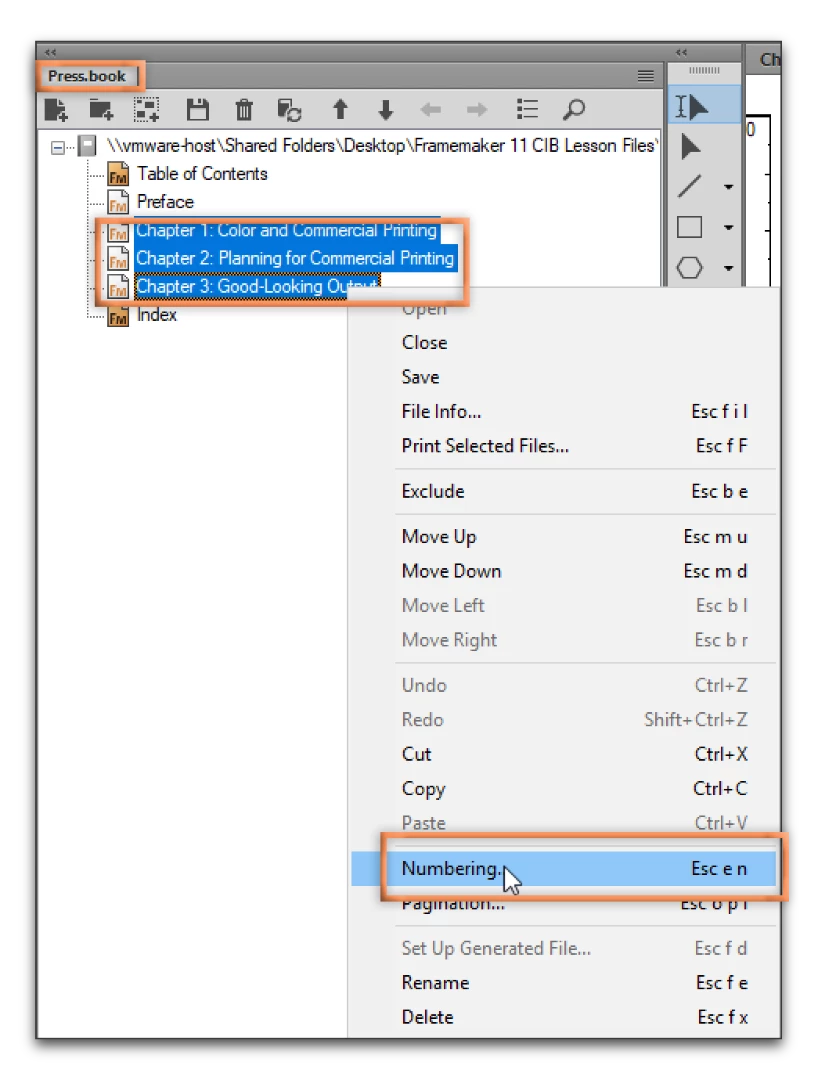
Task: Choose Print Selected Files... menu entry
Action: pyautogui.click(x=563, y=446)
